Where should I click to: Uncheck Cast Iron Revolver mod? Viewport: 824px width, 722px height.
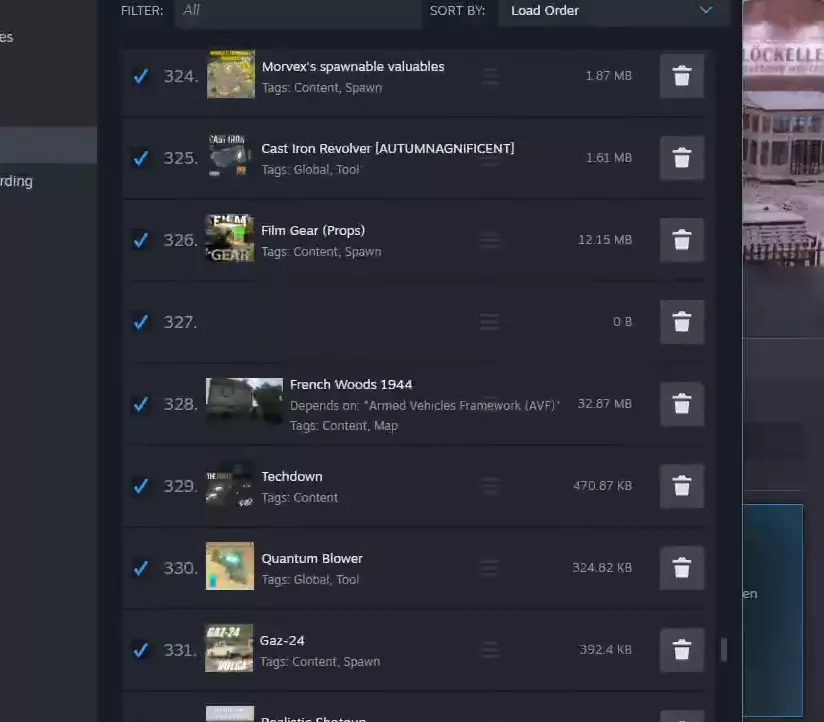pyautogui.click(x=140, y=158)
